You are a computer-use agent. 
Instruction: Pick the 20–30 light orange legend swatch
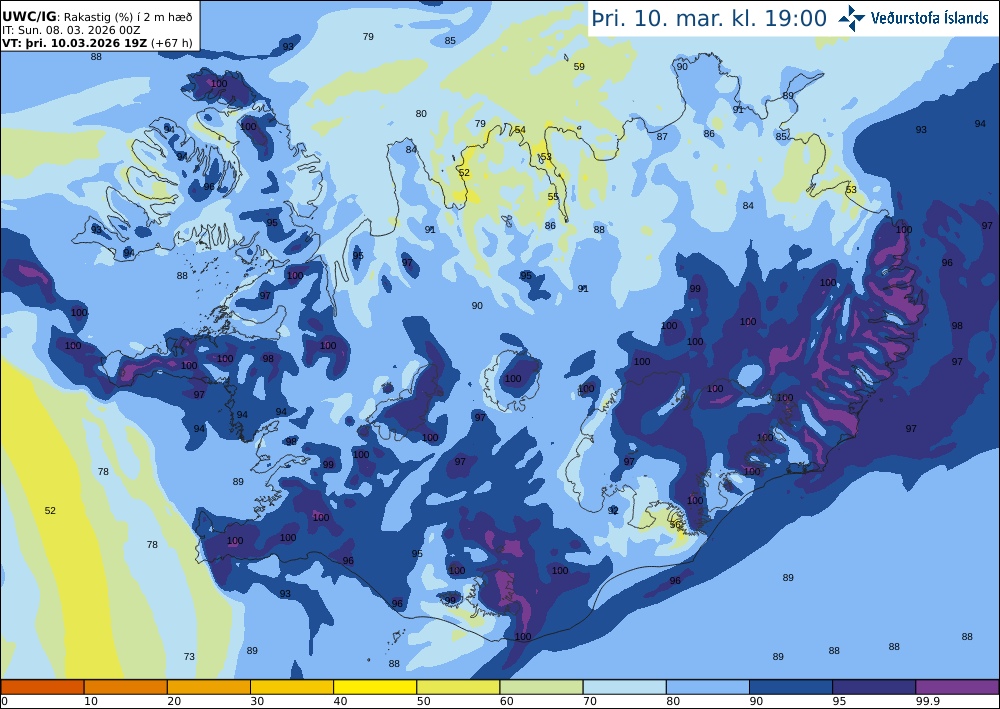[x=209, y=687]
